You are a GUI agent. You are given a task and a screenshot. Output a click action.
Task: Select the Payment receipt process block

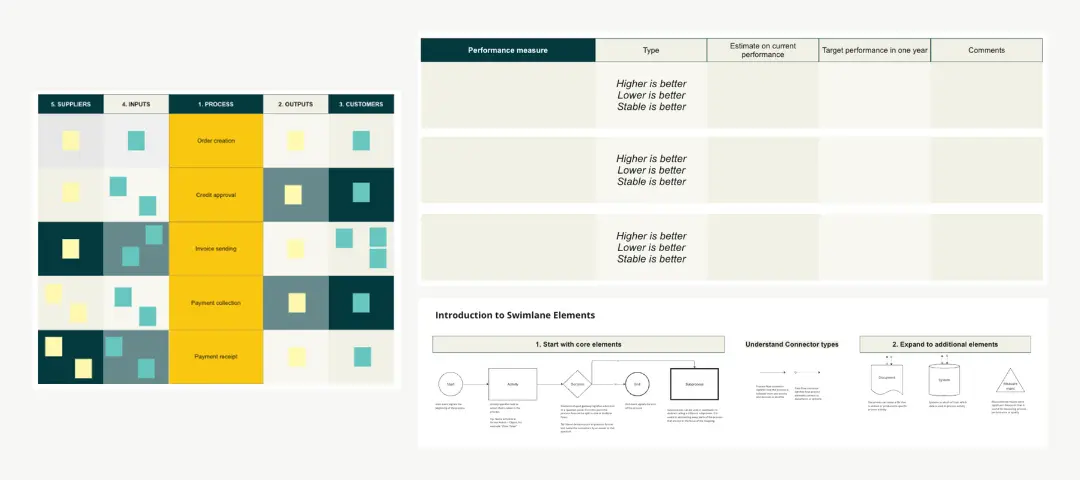tap(216, 357)
